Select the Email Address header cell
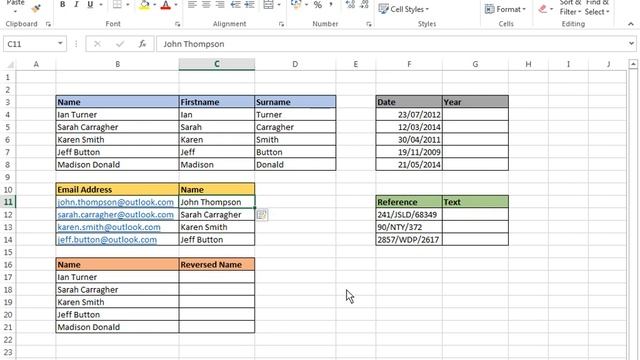640x360 pixels. 117,189
